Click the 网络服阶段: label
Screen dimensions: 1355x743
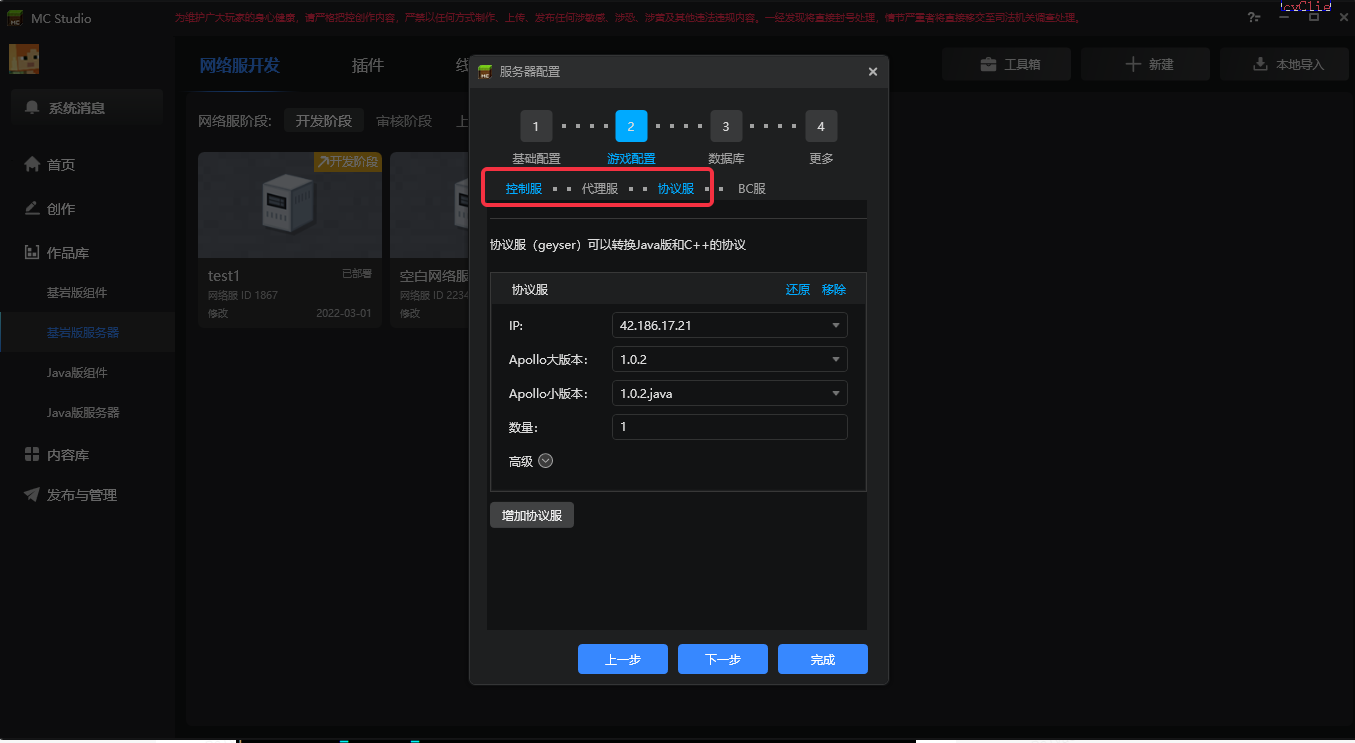[235, 121]
